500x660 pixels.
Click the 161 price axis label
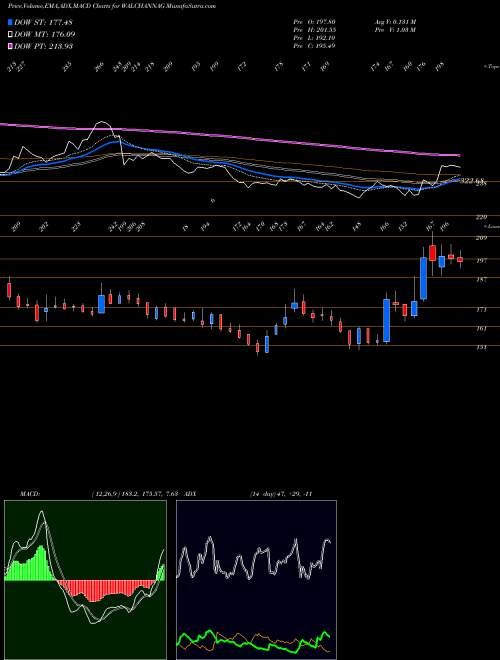[x=481, y=328]
